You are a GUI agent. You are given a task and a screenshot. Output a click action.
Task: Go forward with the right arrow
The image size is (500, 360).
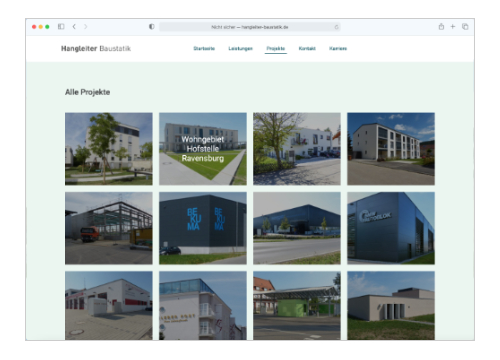pyautogui.click(x=86, y=26)
